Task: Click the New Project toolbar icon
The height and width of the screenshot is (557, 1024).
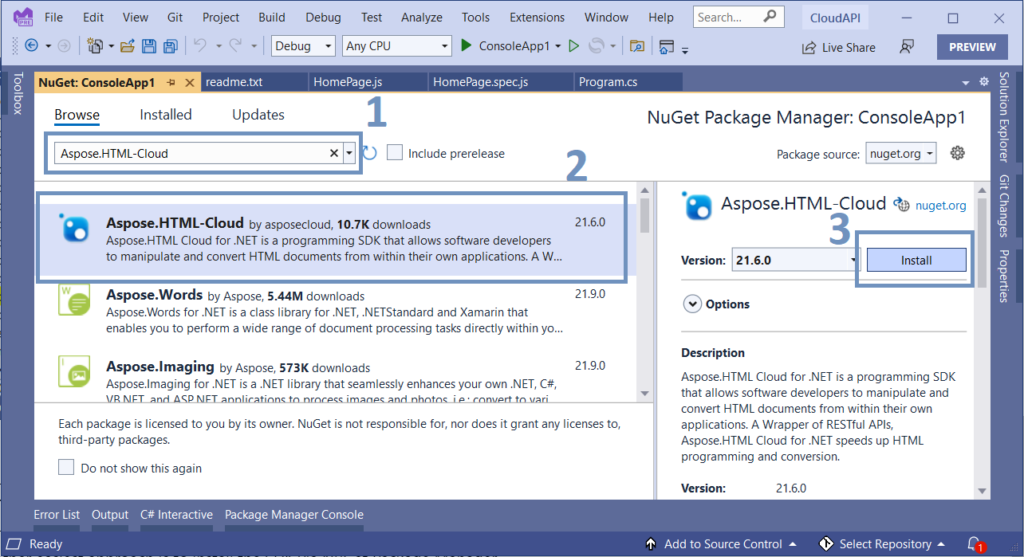Action: (95, 46)
